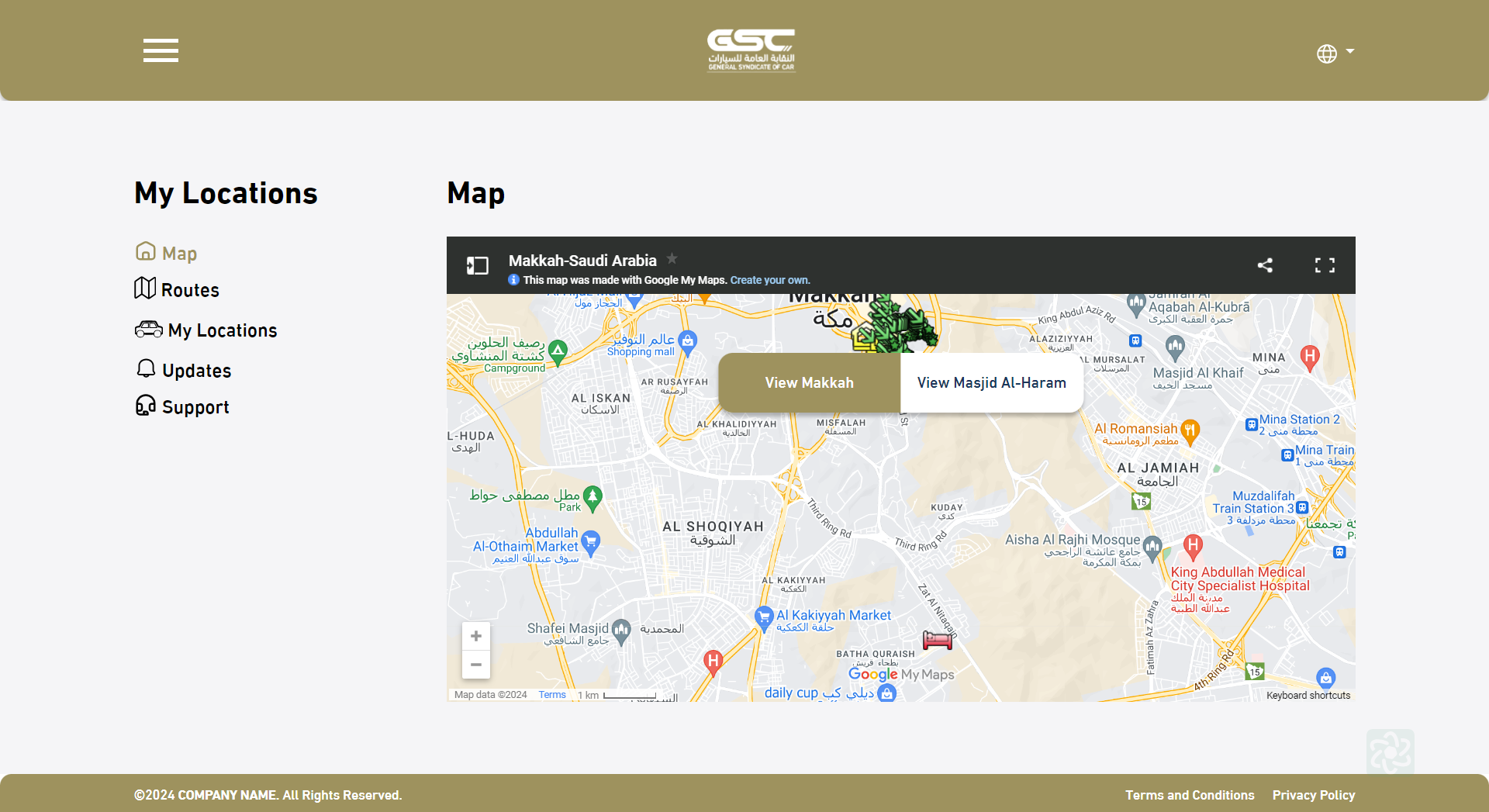This screenshot has width=1489, height=812.
Task: Zoom in on the map
Action: tap(476, 636)
